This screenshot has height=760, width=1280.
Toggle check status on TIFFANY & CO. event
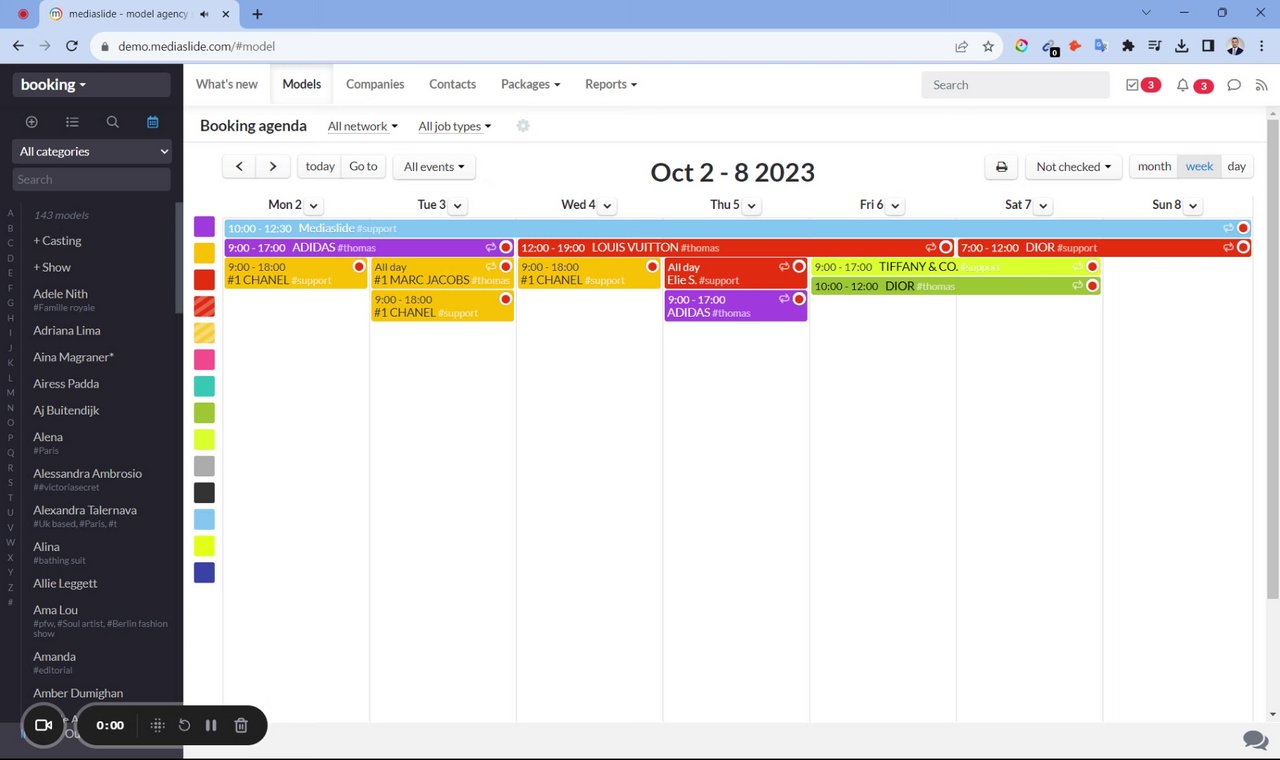1092,267
